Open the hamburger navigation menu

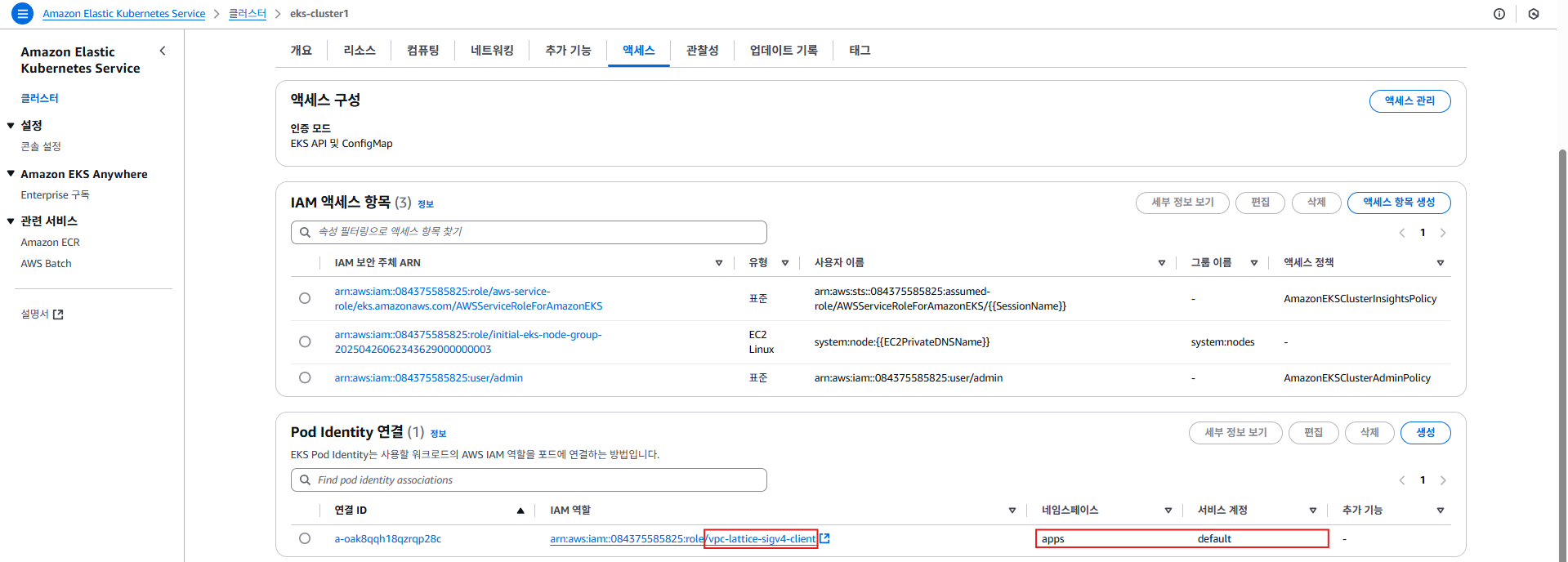coord(23,14)
